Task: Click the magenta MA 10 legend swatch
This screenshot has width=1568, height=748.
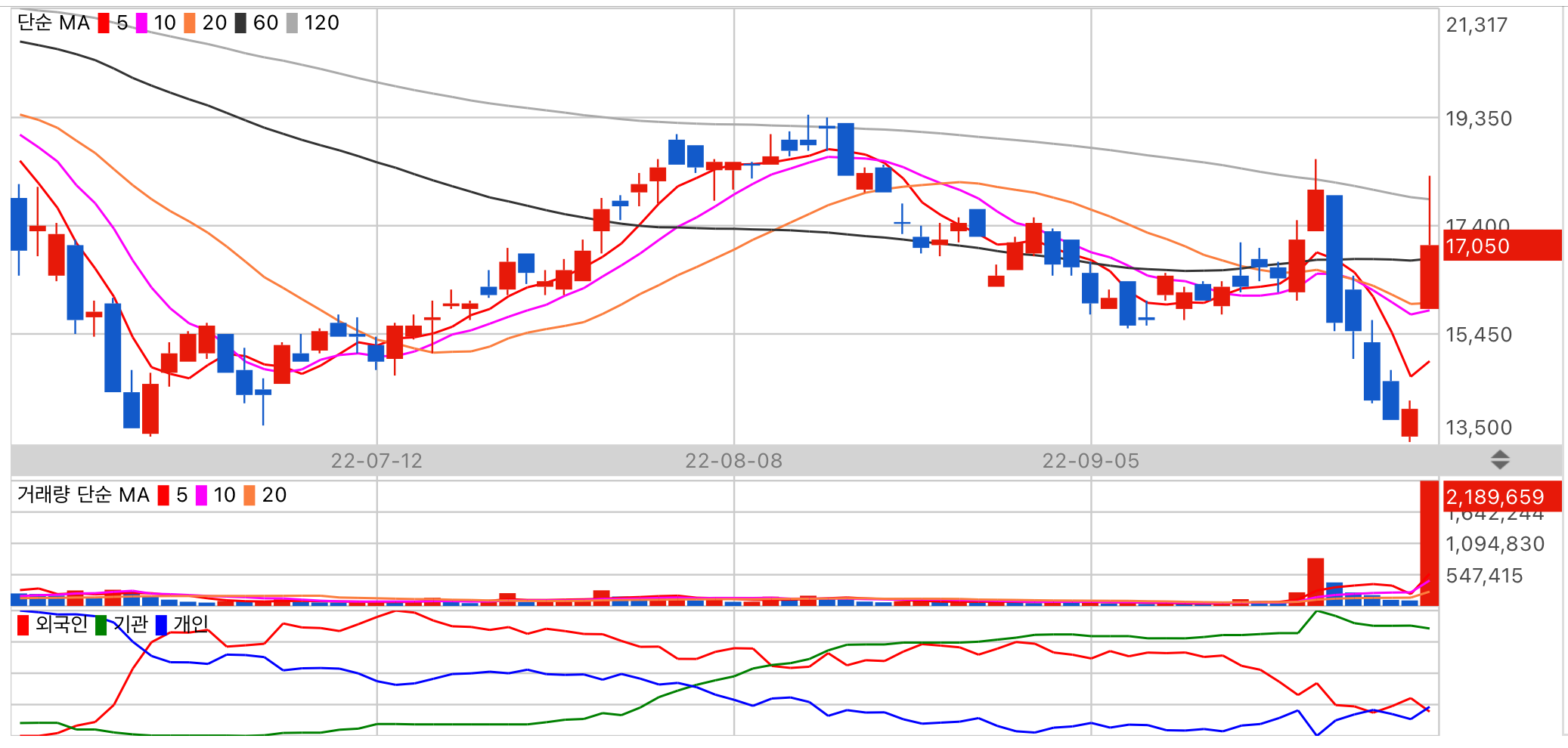Action: click(x=141, y=23)
